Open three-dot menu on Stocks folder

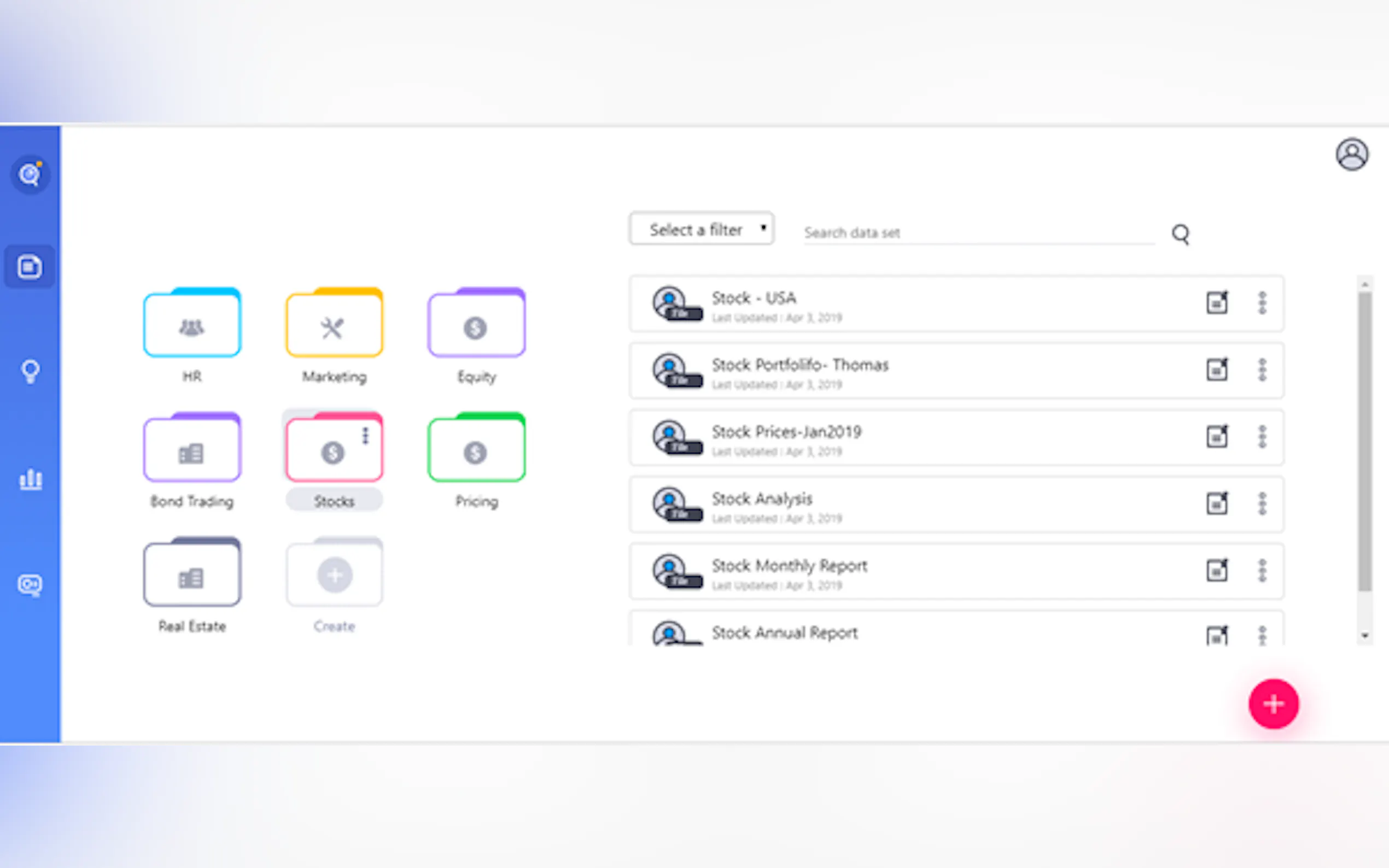tap(365, 436)
